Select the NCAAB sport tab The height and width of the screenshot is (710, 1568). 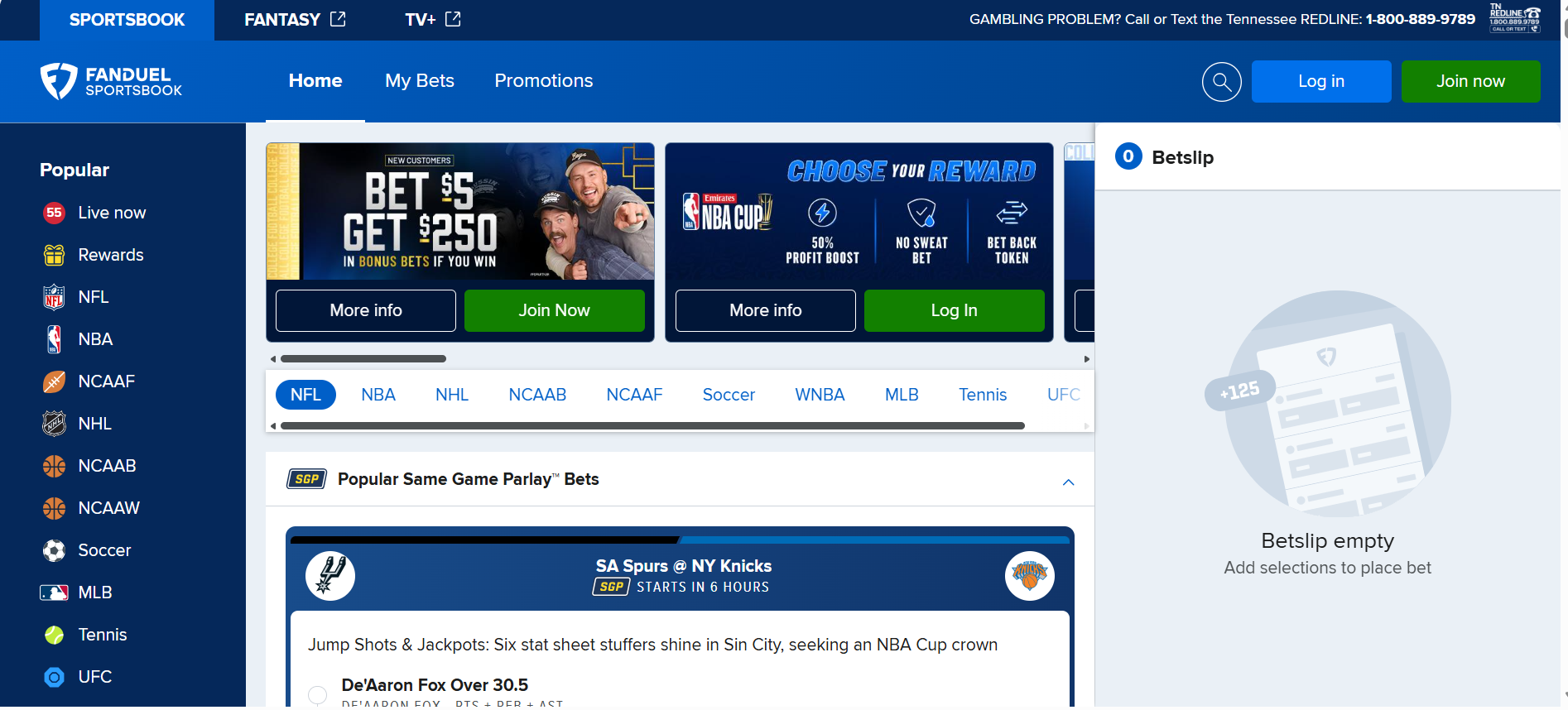click(x=537, y=395)
